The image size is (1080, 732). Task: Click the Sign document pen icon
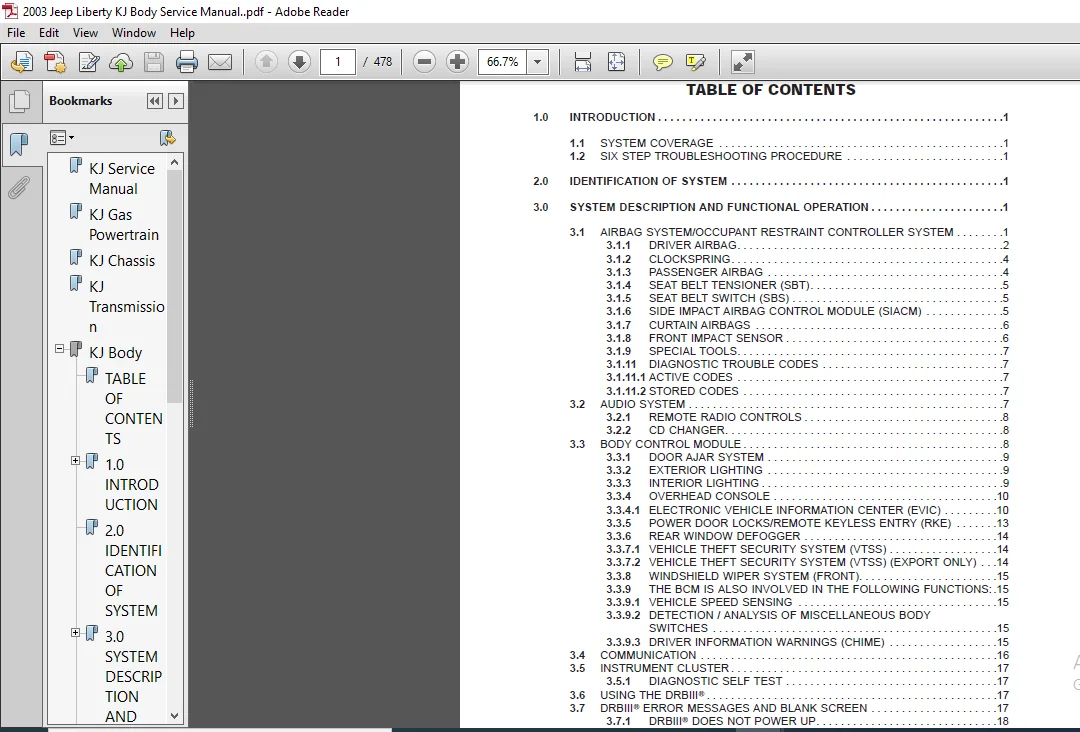(x=89, y=62)
